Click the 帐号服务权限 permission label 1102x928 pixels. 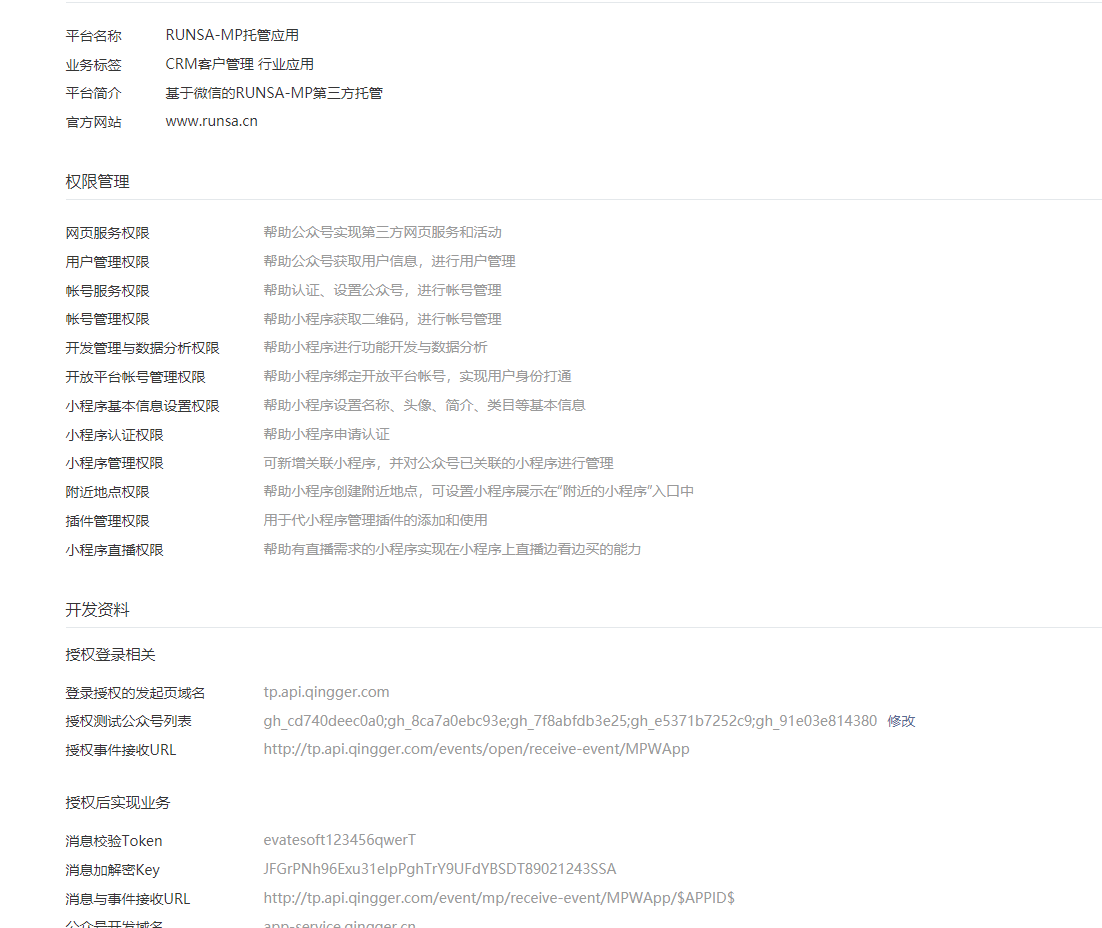[x=108, y=290]
